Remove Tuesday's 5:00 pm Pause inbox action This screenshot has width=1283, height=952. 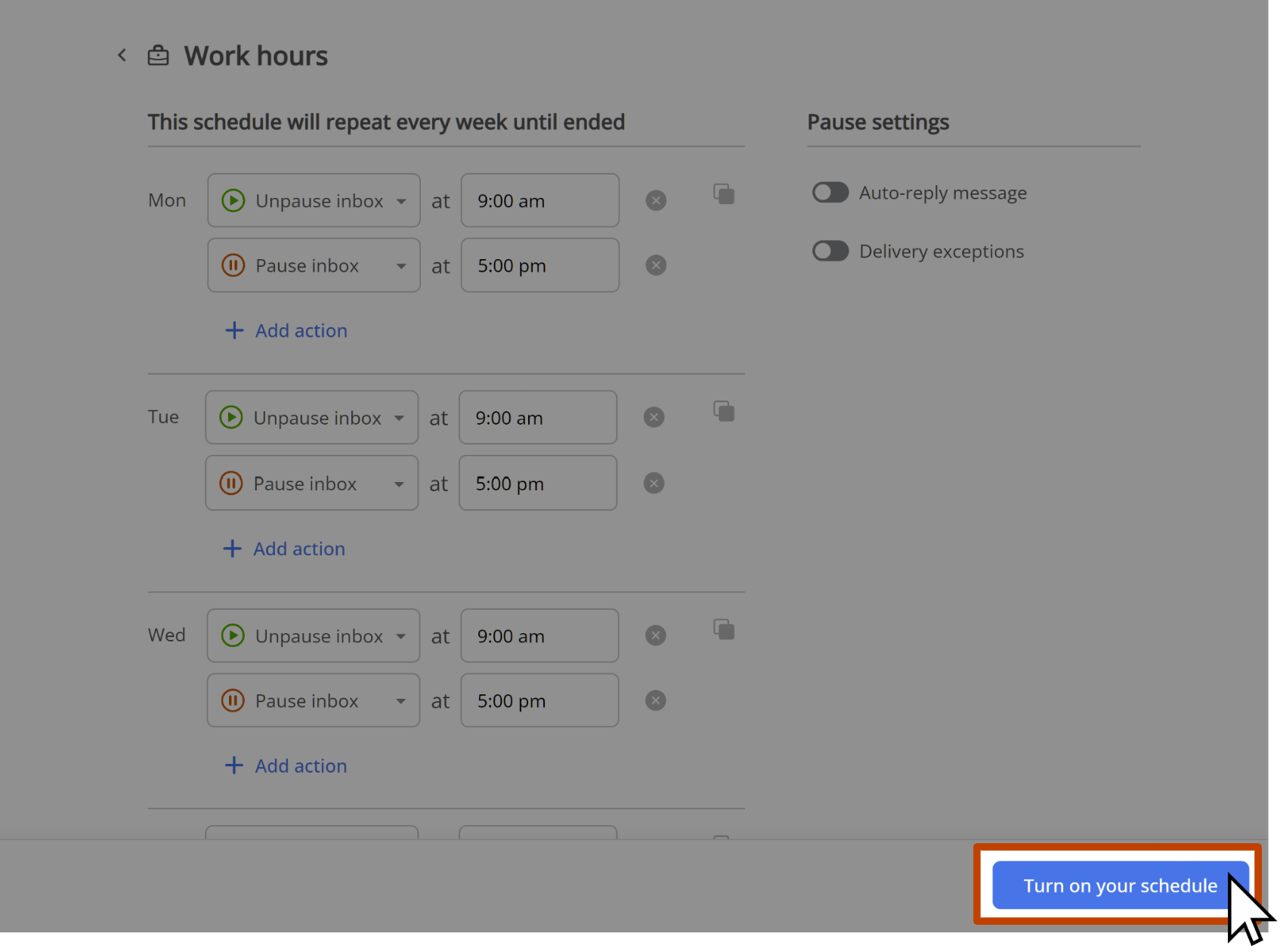coord(654,484)
